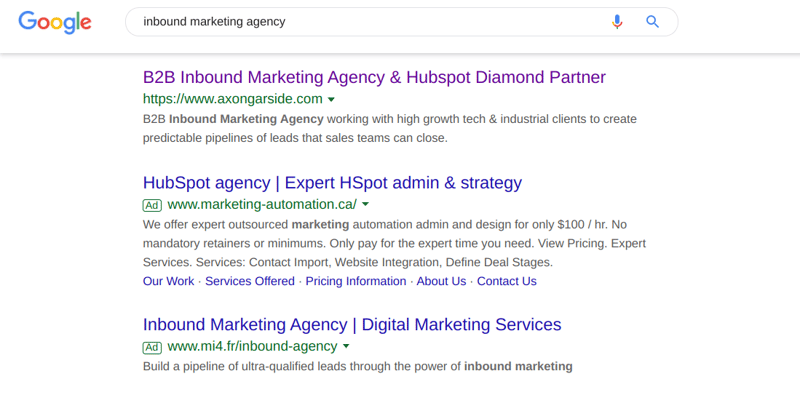Expand the arrow beside mi4.fr/inbound-agency
Viewport: 800px width, 395px height.
click(x=346, y=347)
